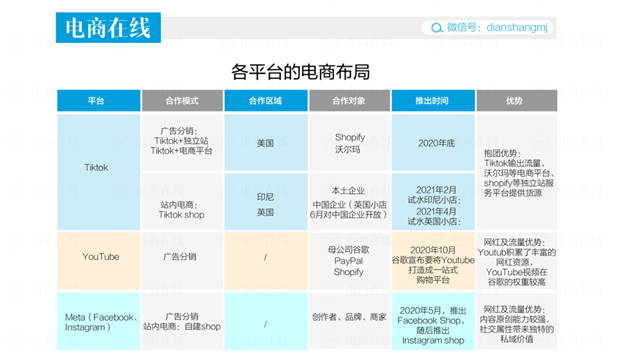The height and width of the screenshot is (363, 620).
Task: Select the YouTube platform cell
Action: (x=99, y=261)
